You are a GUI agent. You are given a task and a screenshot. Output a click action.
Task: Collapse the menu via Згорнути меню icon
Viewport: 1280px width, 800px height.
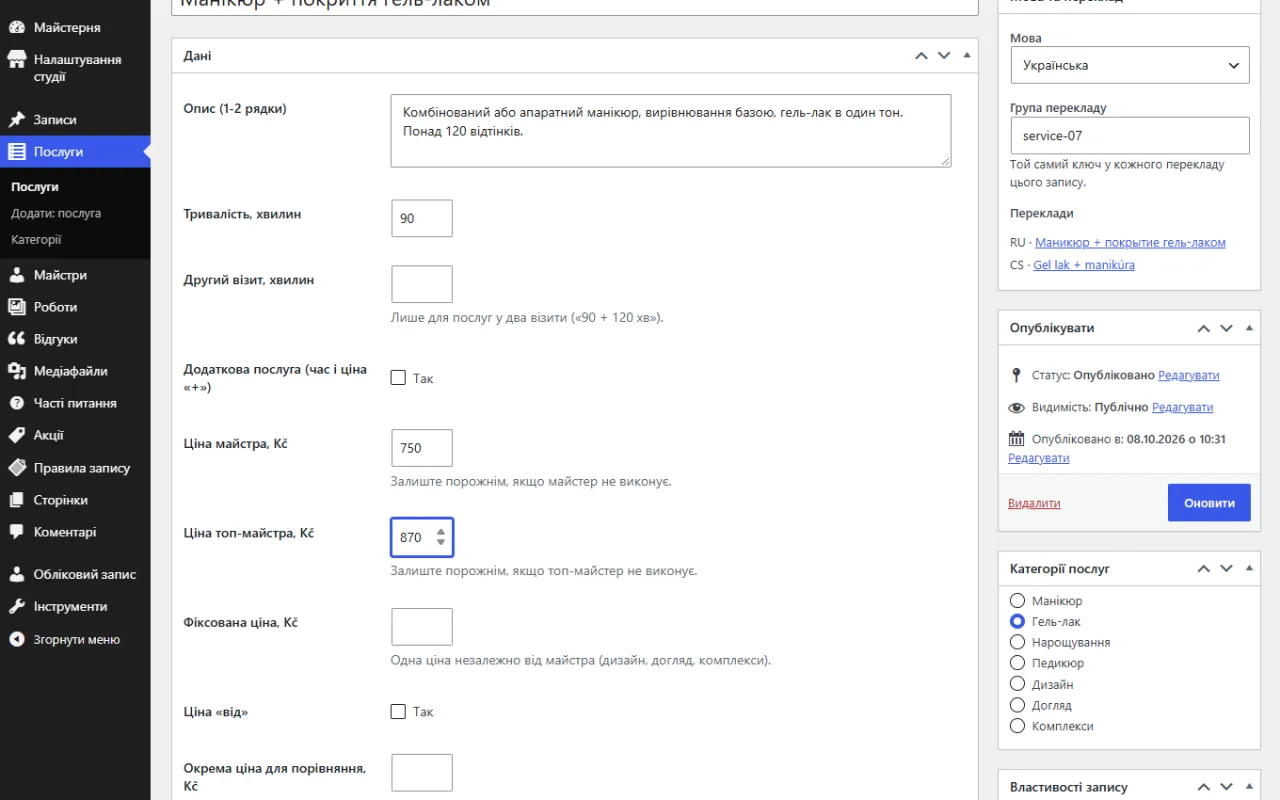coord(17,639)
